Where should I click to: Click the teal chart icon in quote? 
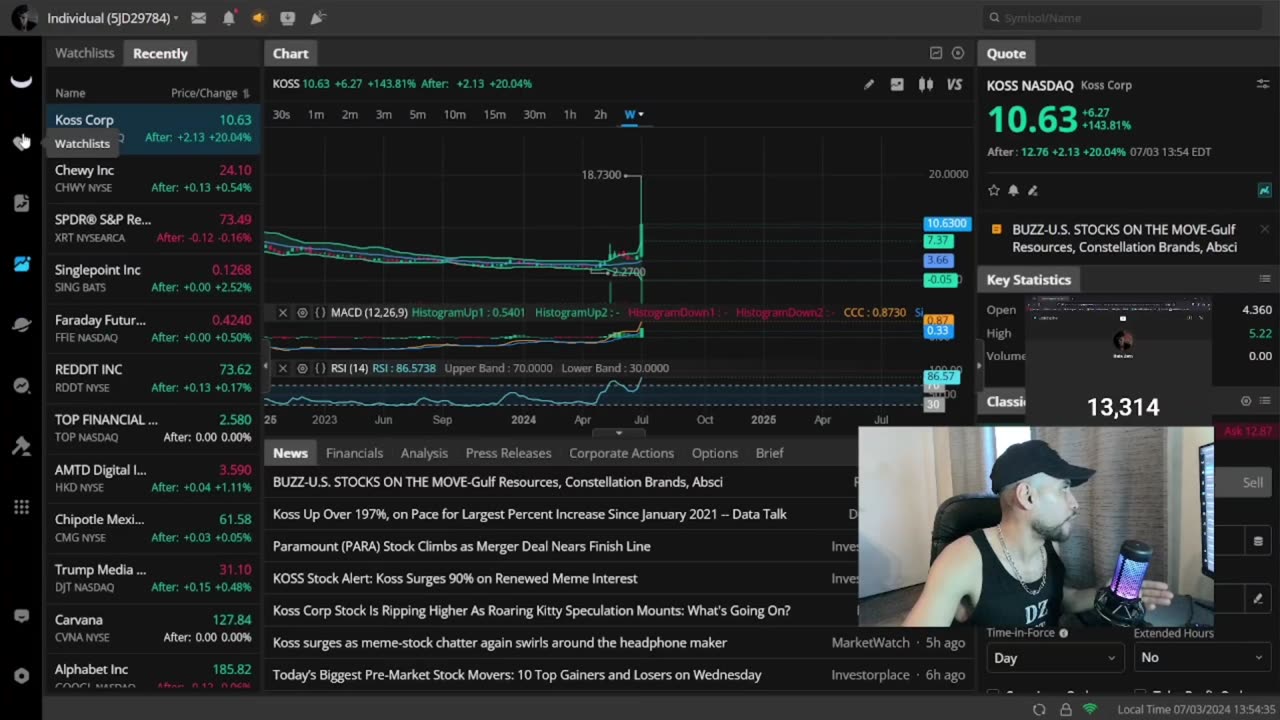[x=1264, y=190]
